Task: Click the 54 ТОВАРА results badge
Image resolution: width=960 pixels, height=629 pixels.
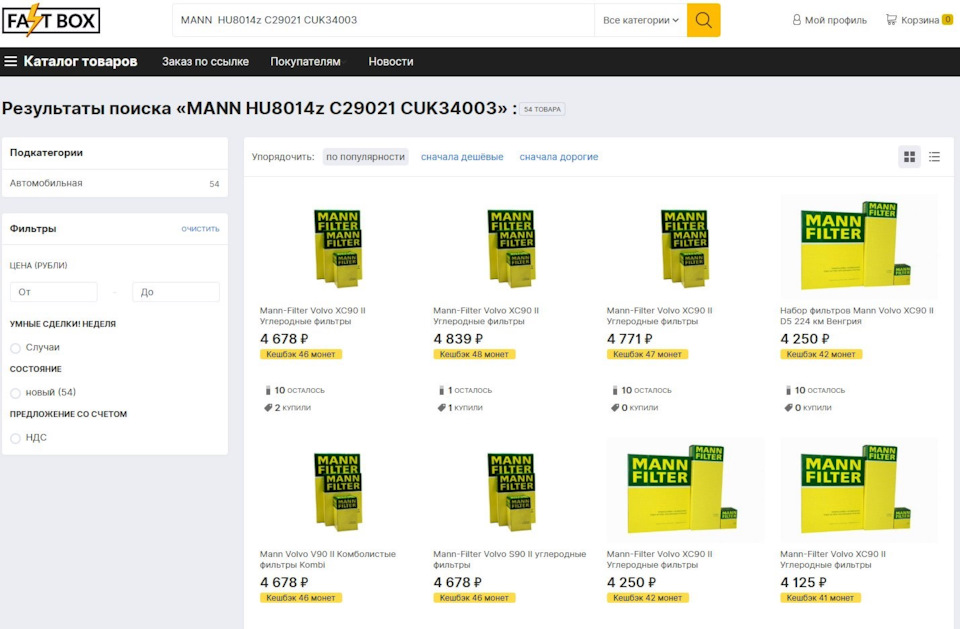Action: coord(542,109)
